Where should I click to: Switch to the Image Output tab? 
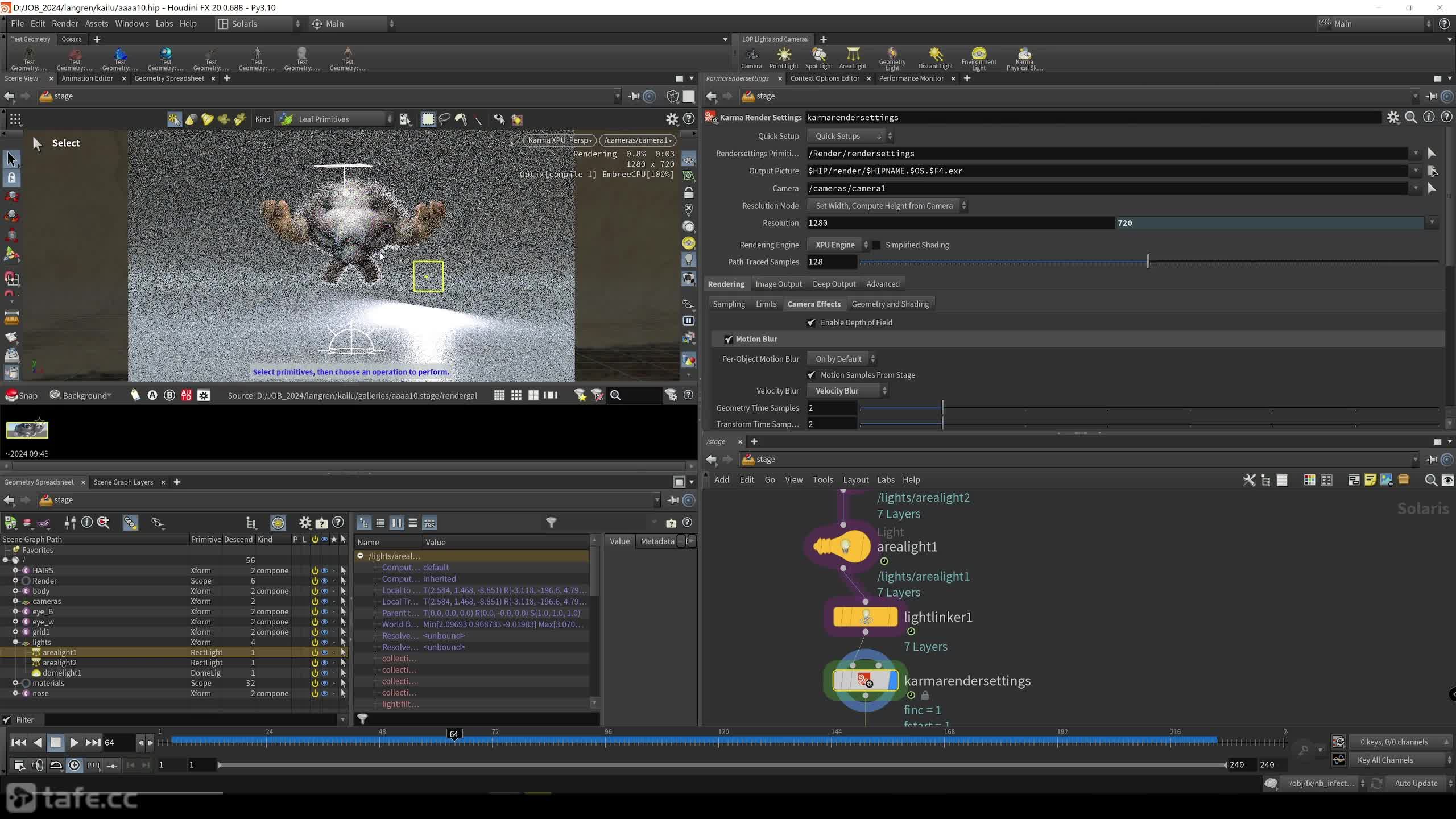(778, 283)
